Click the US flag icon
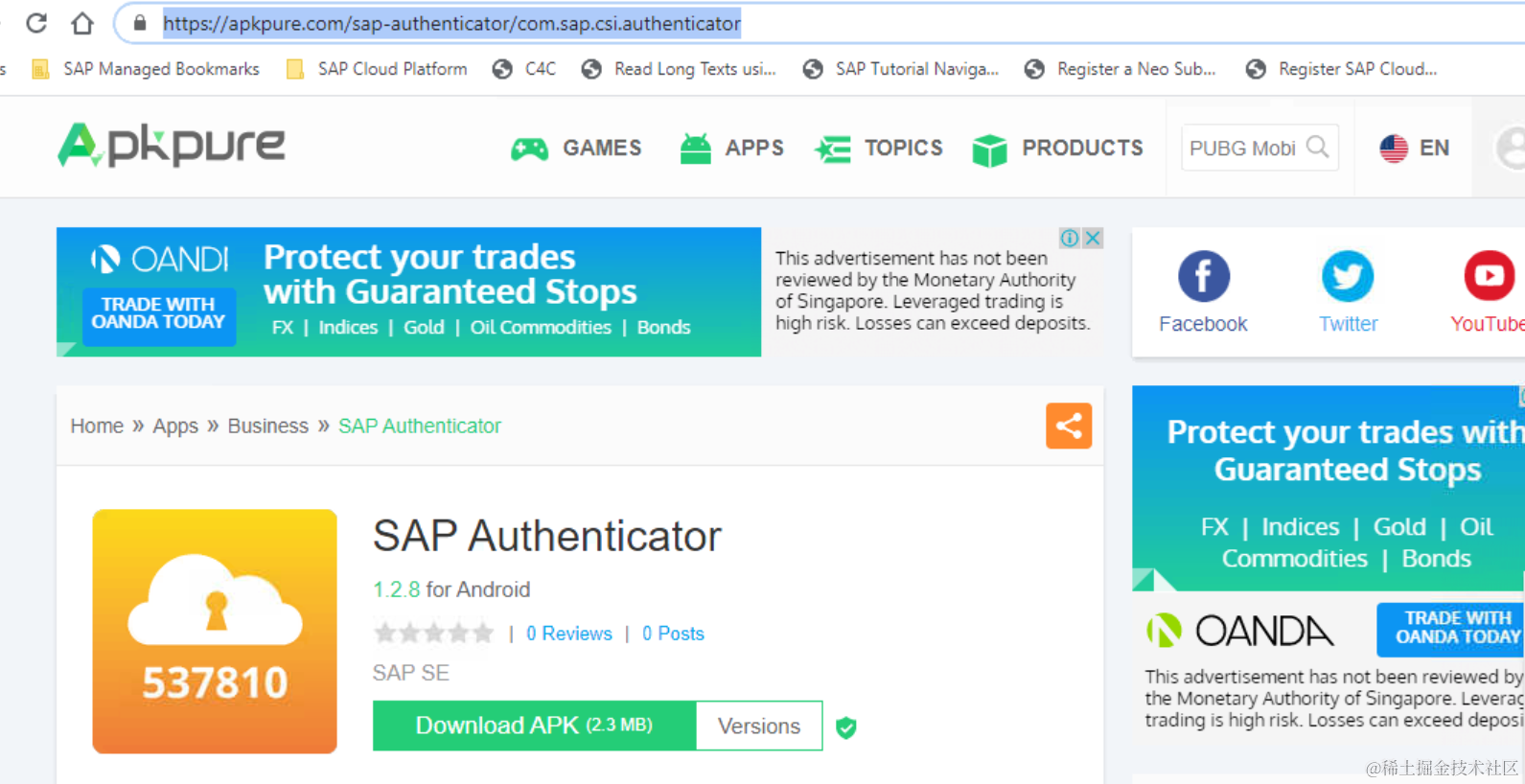 click(x=1394, y=148)
